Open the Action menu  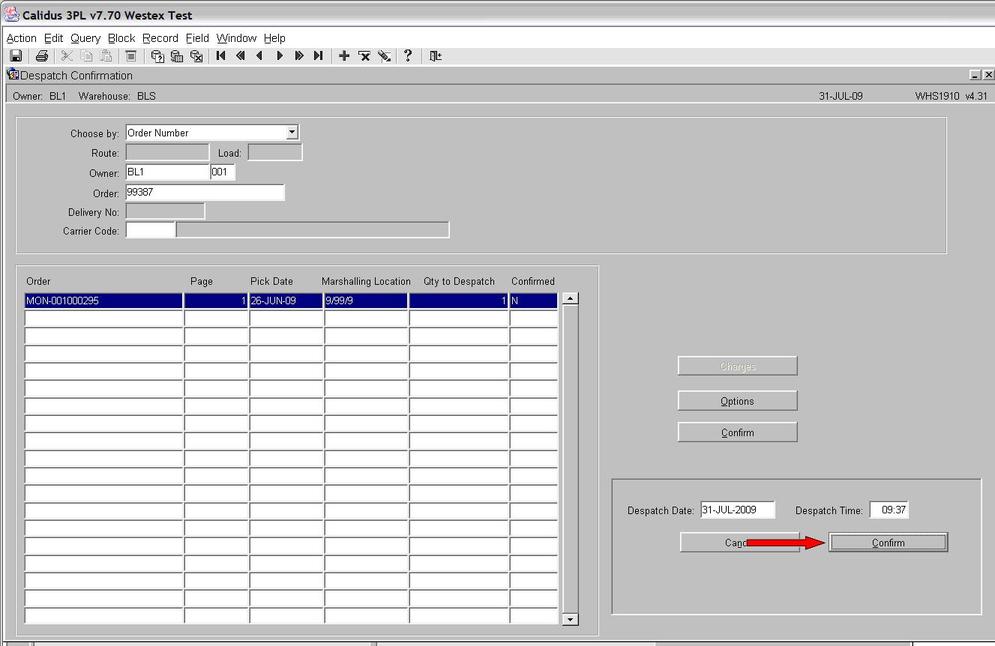pos(21,38)
